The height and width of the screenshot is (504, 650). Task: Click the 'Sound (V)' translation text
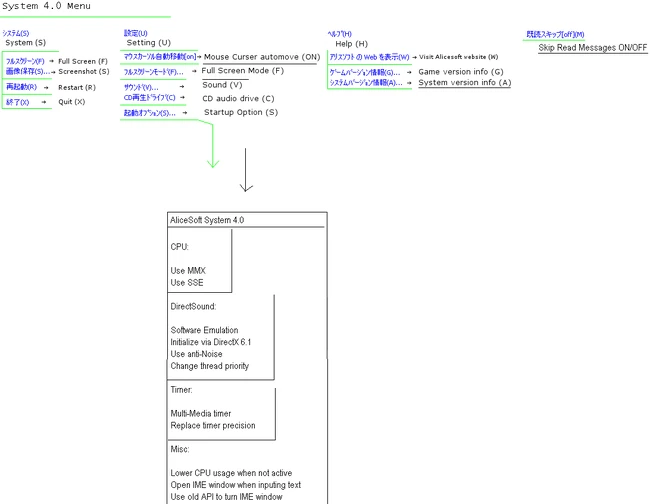click(x=222, y=85)
